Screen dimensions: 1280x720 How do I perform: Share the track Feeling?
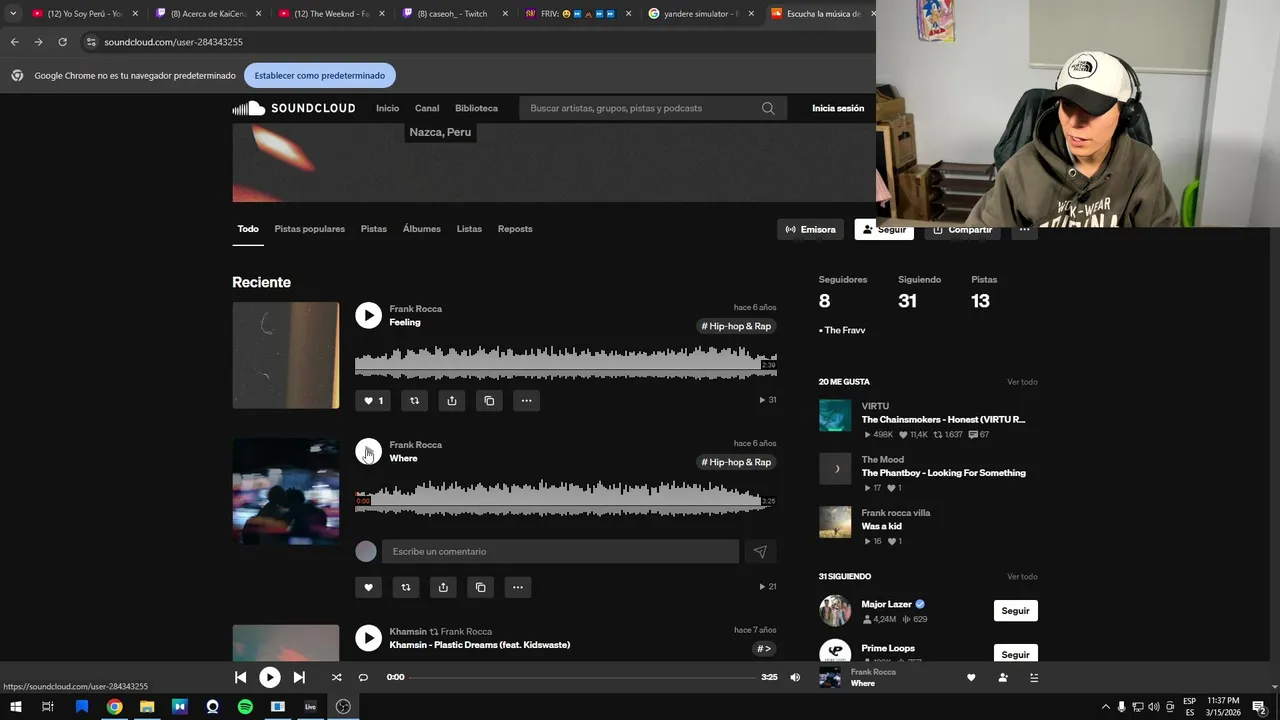point(452,400)
